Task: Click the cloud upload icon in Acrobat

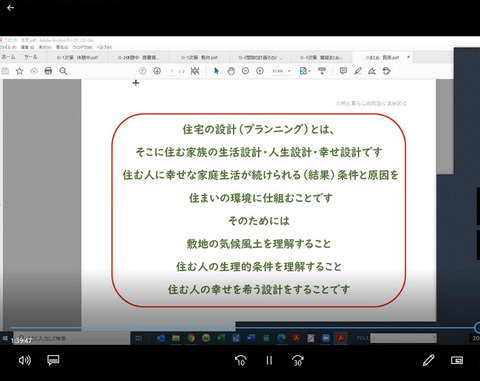Action: click(x=34, y=71)
